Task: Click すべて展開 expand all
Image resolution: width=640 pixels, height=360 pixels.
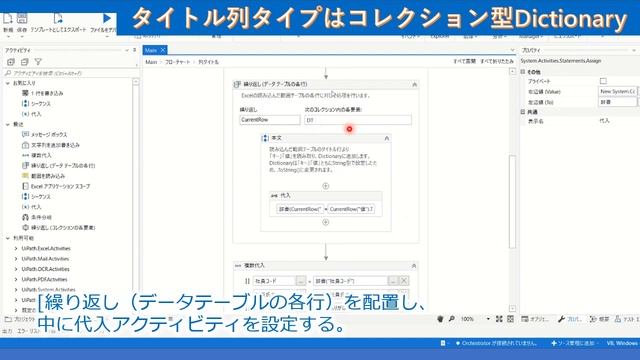Action: 464,61
